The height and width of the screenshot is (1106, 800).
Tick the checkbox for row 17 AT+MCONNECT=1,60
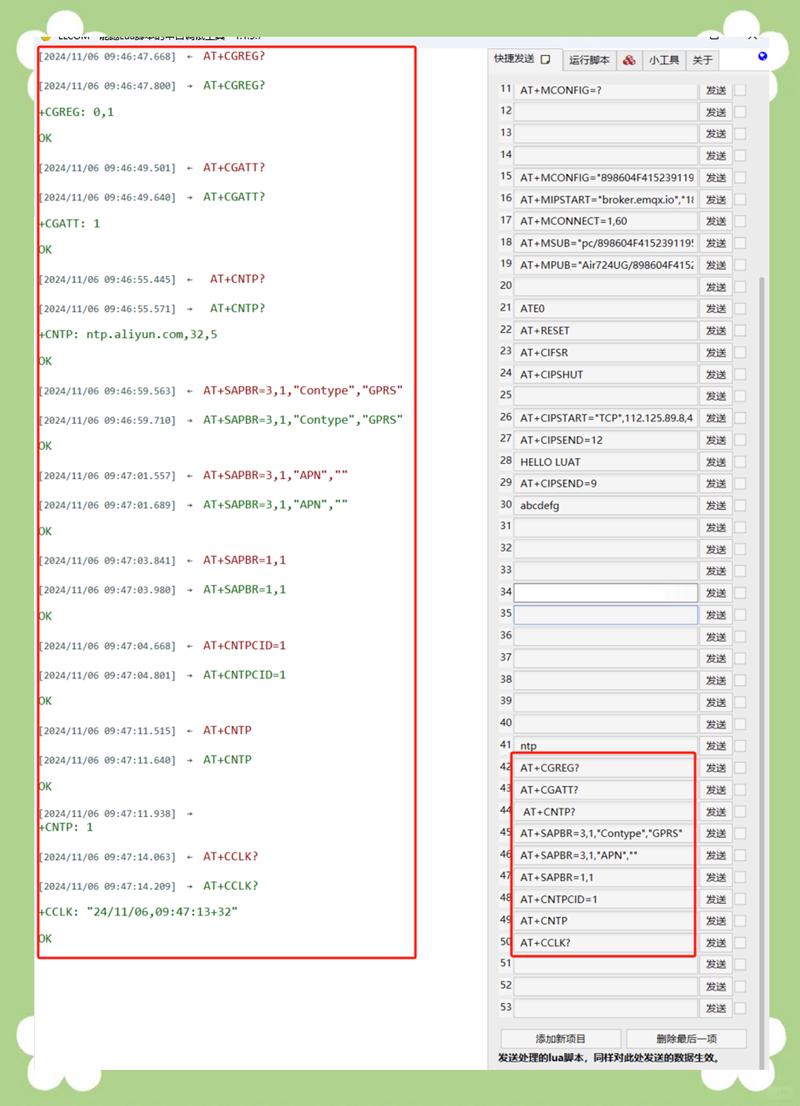click(x=740, y=221)
